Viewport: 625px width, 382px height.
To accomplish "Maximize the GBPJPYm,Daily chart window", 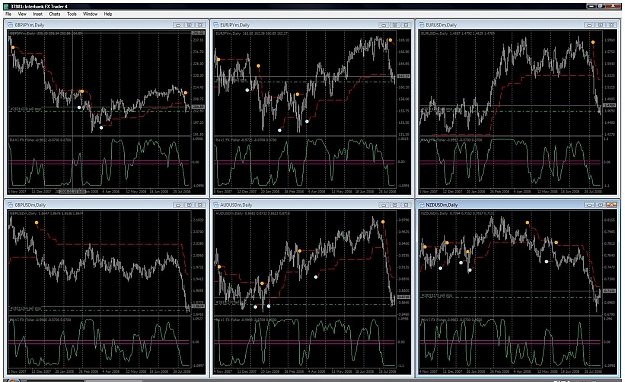I will (190, 25).
